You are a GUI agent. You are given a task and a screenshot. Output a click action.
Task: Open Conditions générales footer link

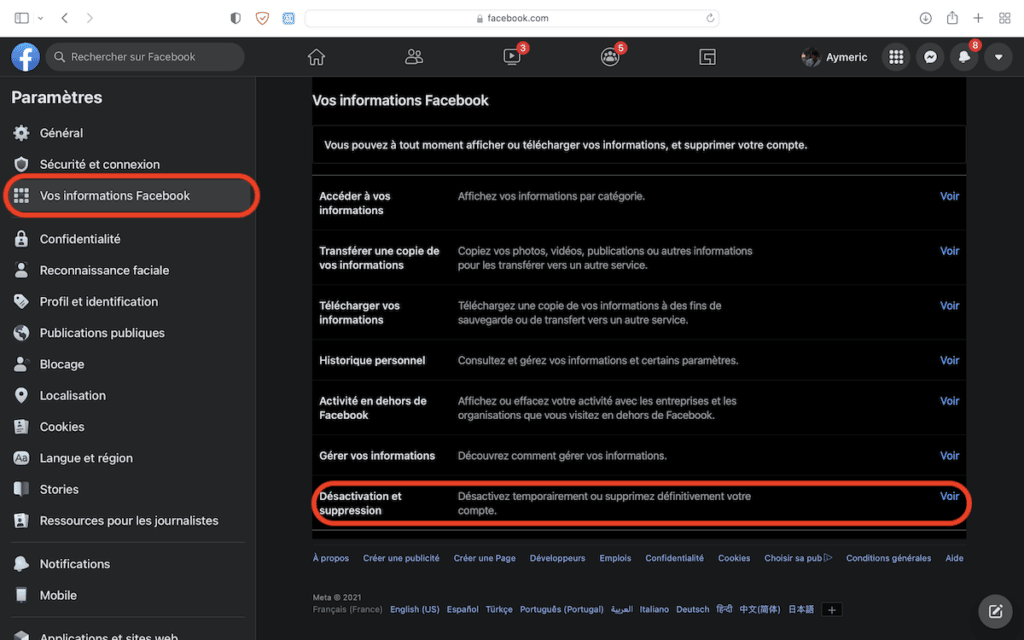point(888,558)
